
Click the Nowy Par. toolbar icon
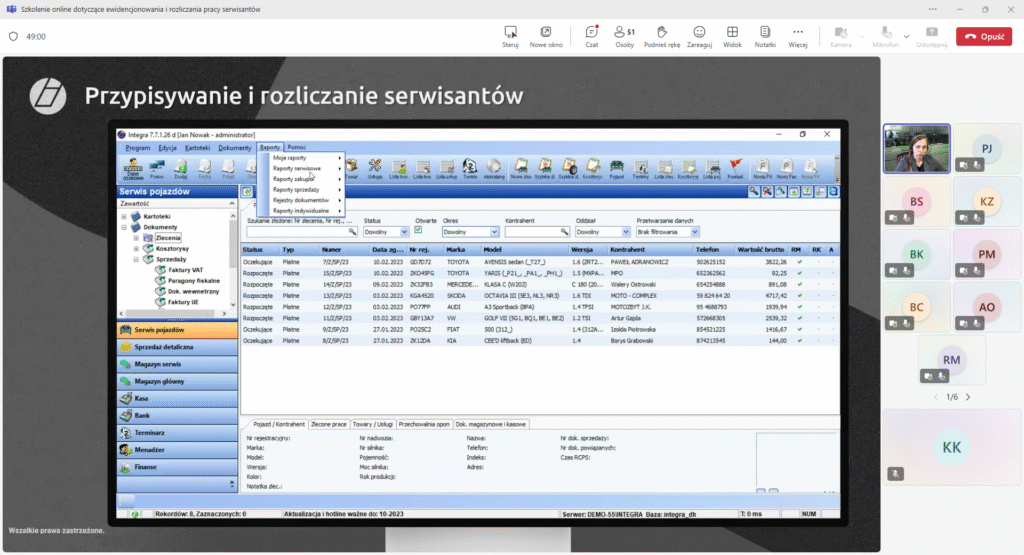786,169
